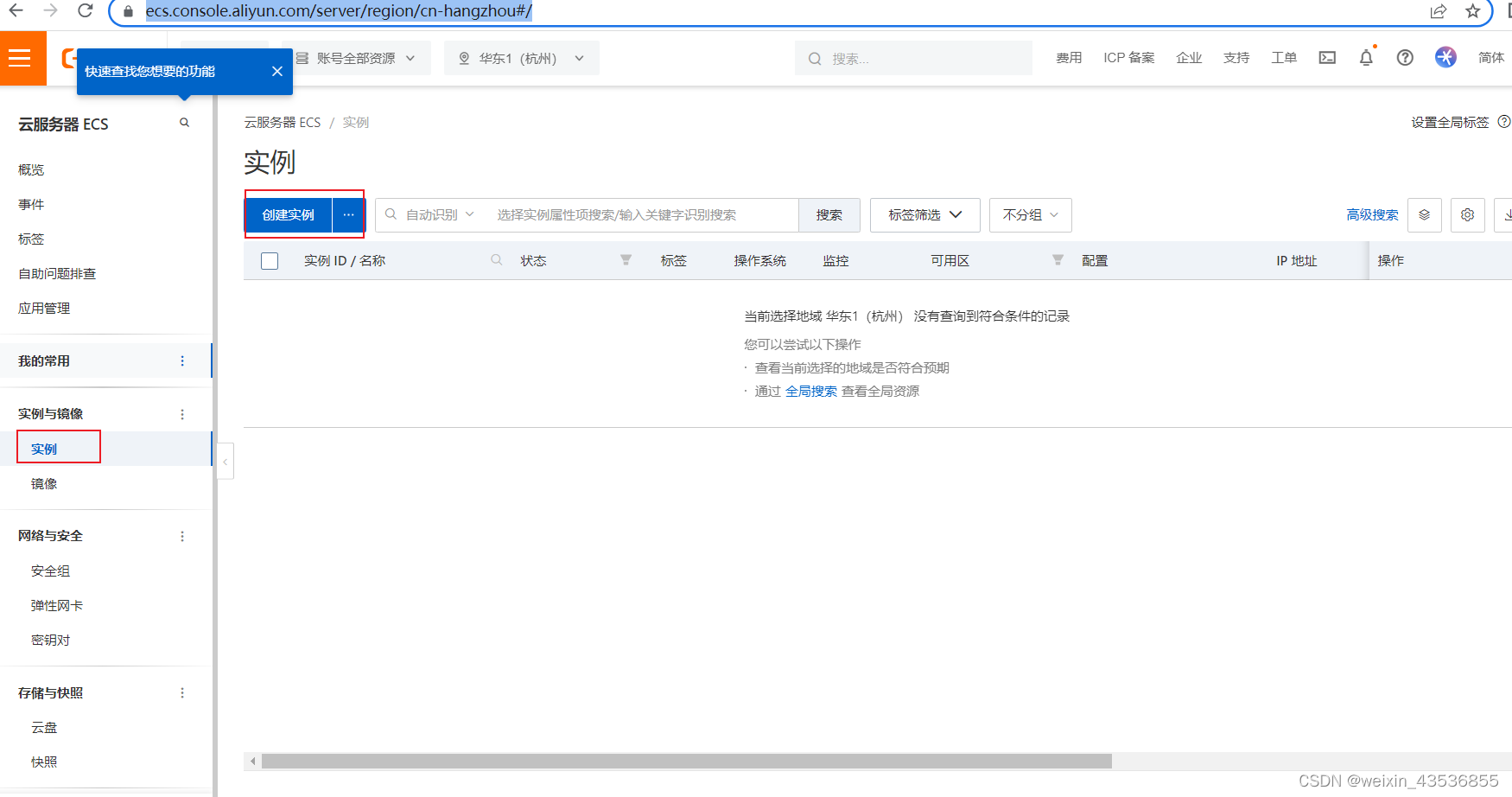The width and height of the screenshot is (1512, 797).
Task: Click 设置全局标签
Action: click(x=1450, y=122)
